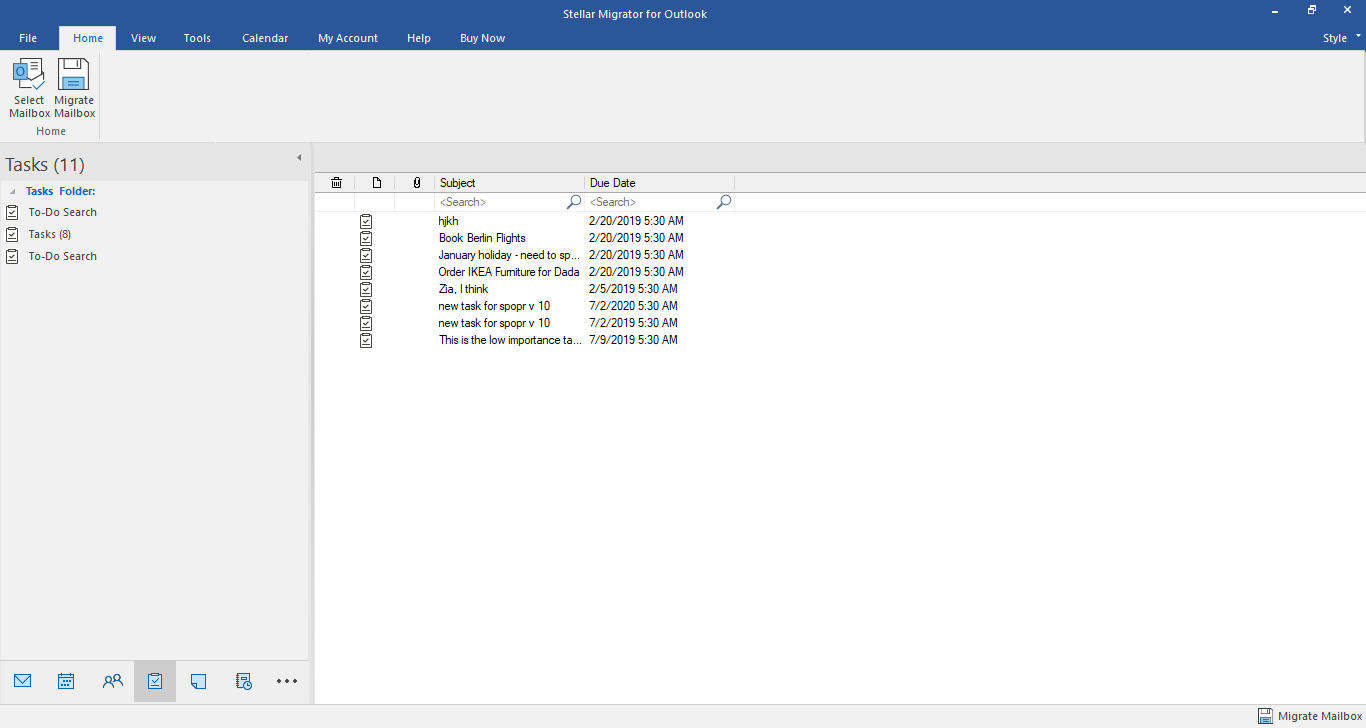Click the Tasks Folder: label
This screenshot has height=728, width=1366.
point(60,191)
